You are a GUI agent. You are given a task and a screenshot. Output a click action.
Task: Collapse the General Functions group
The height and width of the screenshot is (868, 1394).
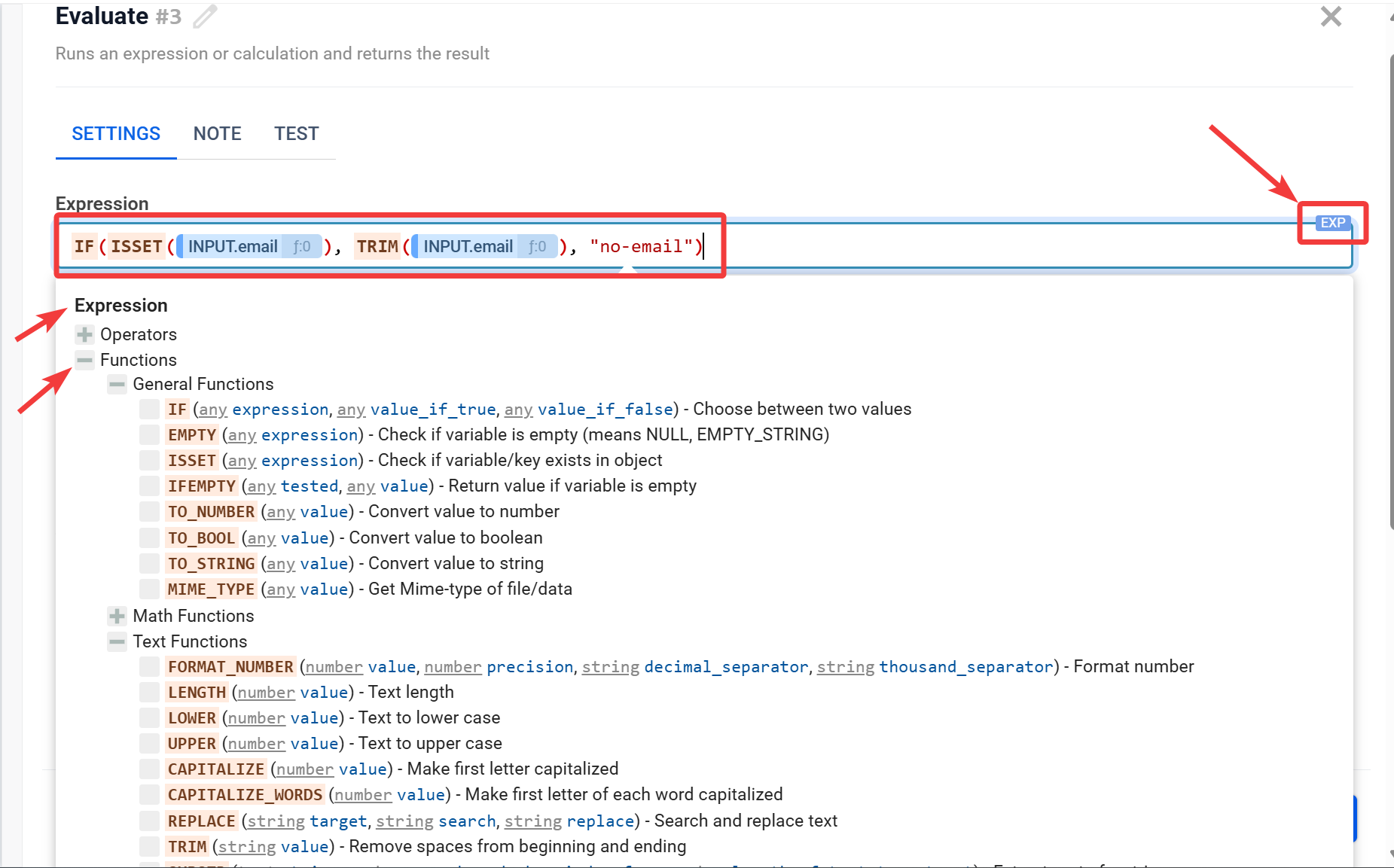[x=117, y=385]
